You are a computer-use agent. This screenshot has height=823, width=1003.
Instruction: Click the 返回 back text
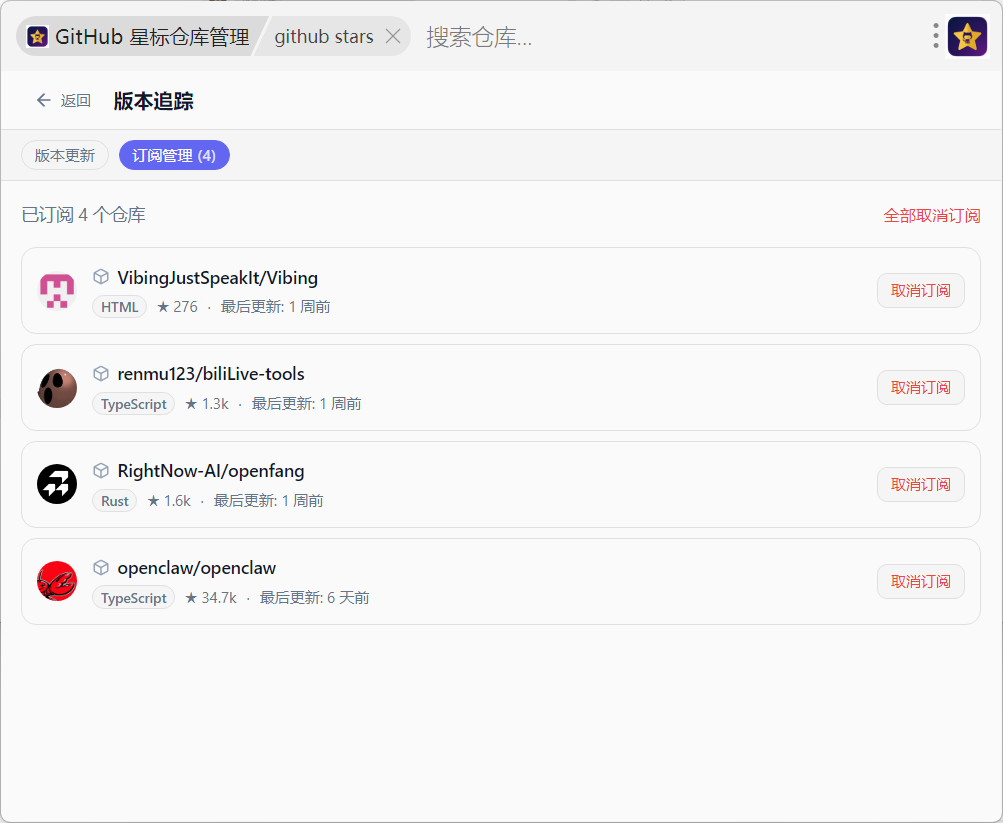[75, 101]
